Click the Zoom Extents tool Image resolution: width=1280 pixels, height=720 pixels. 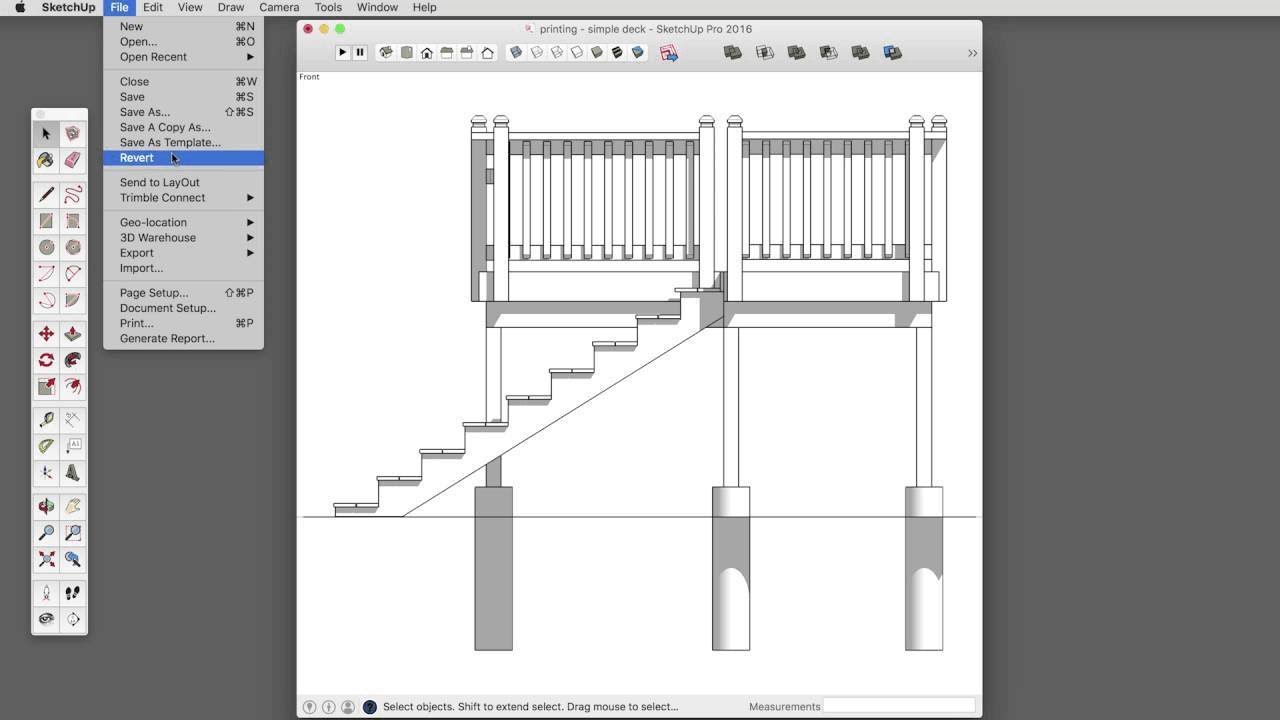pos(46,560)
